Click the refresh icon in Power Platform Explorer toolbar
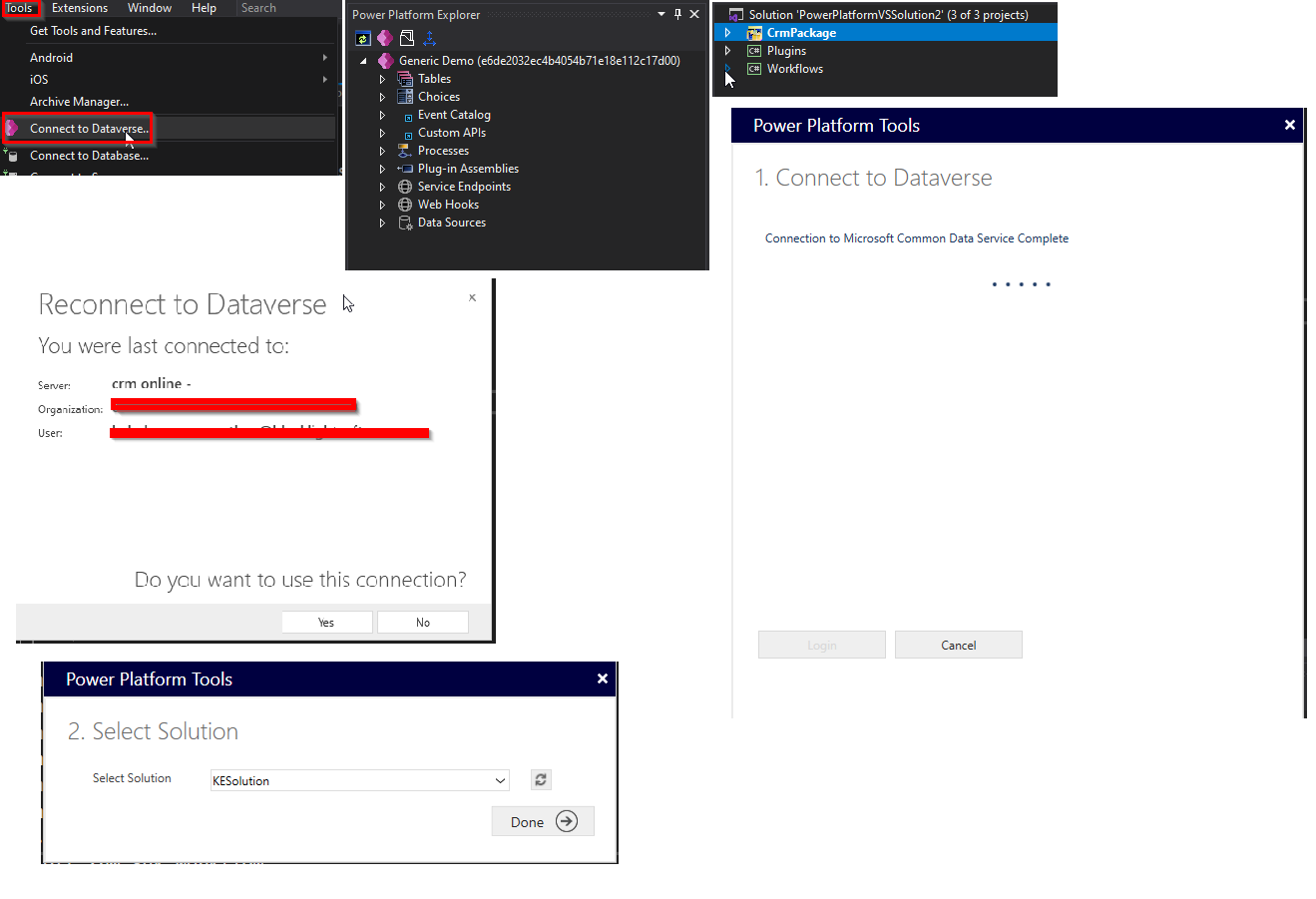1316x899 pixels. 363,39
